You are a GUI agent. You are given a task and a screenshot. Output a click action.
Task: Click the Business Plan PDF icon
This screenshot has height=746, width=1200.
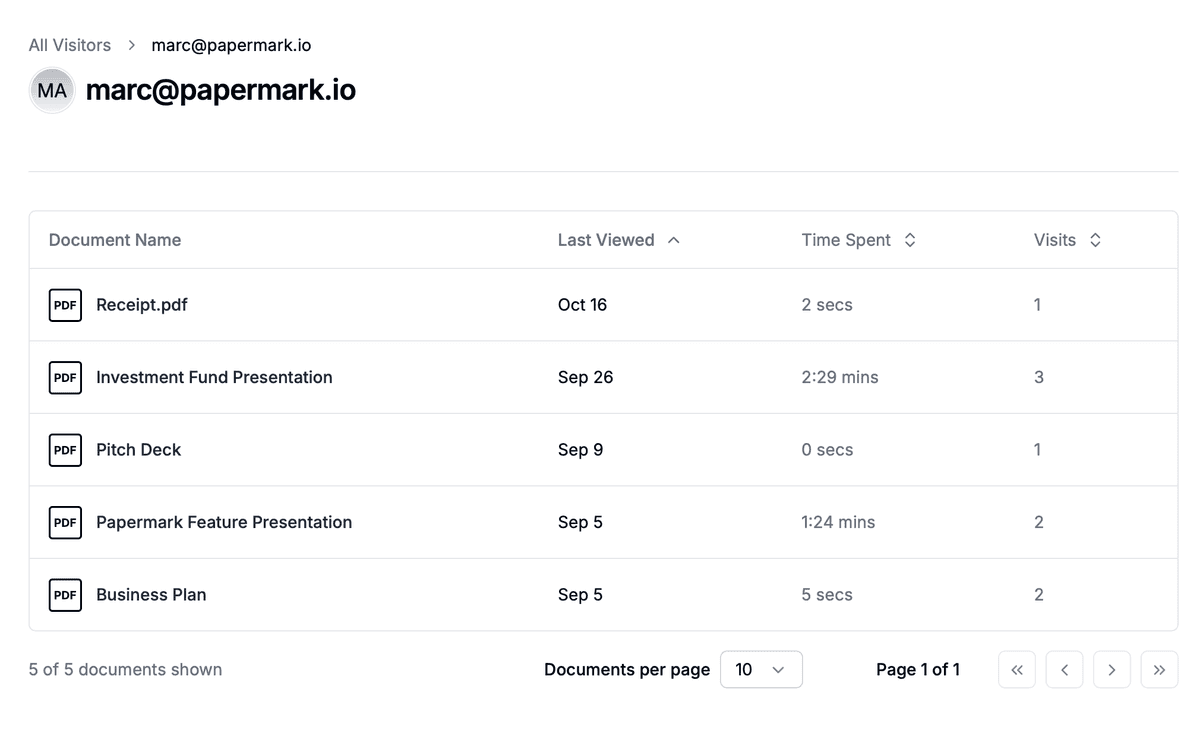[65, 595]
